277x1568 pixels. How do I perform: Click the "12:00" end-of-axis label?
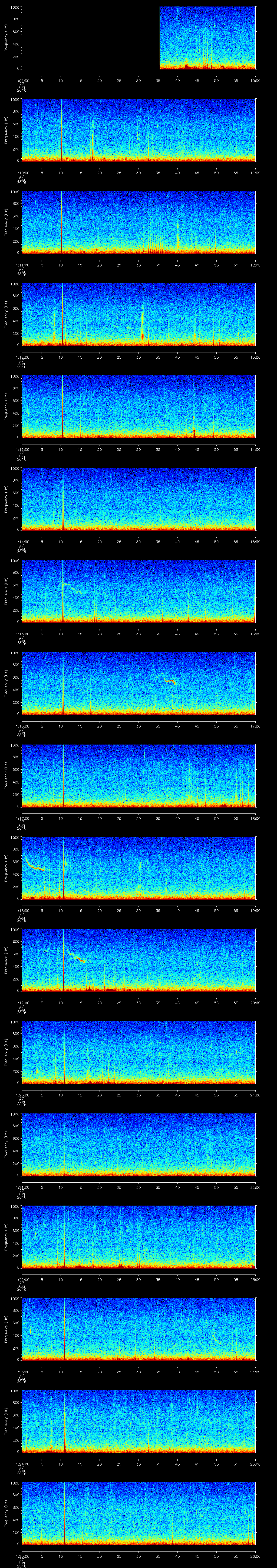pyautogui.click(x=255, y=265)
